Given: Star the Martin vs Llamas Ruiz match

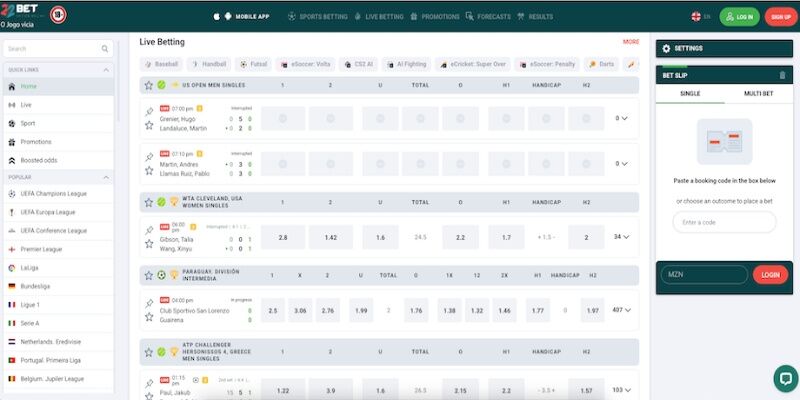Looking at the screenshot, I should 149,171.
